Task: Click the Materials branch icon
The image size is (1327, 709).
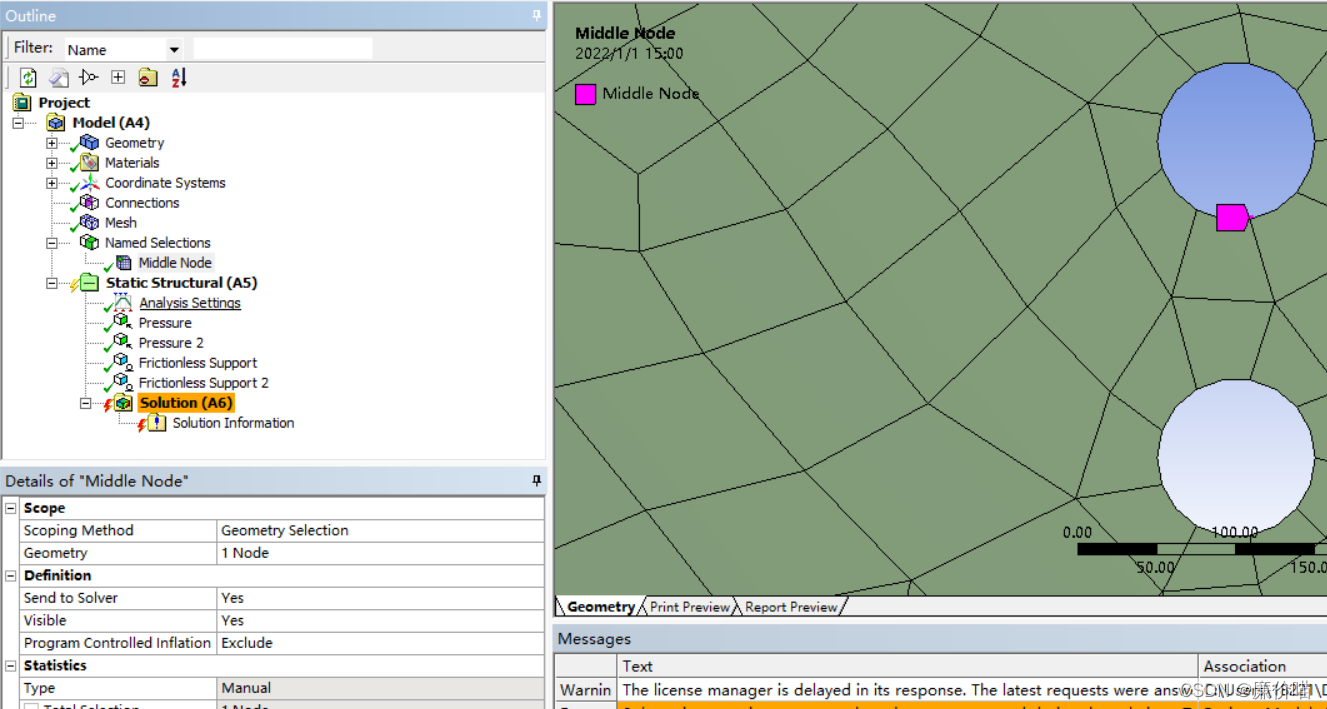Action: (90, 163)
